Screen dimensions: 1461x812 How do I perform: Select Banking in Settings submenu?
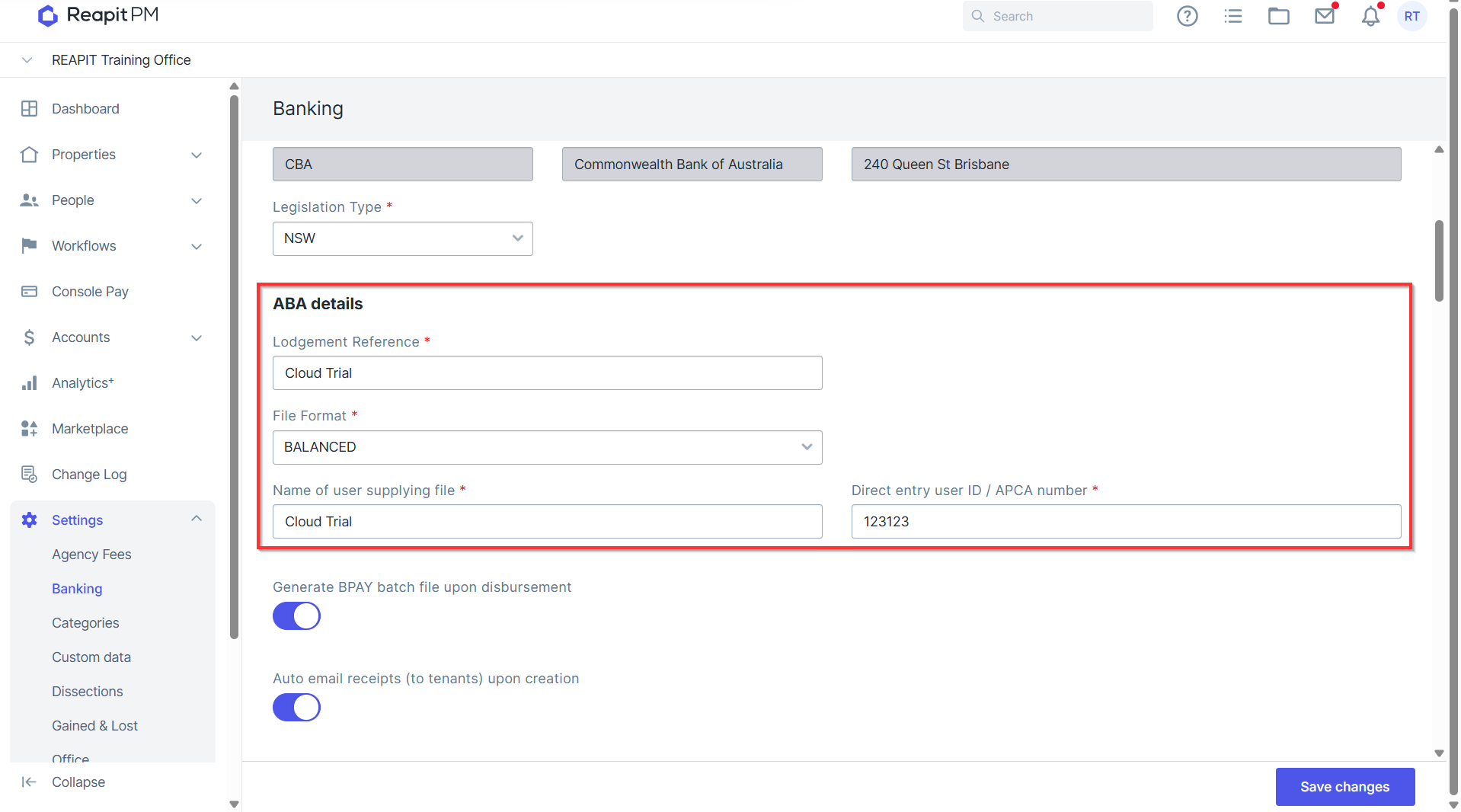click(77, 589)
